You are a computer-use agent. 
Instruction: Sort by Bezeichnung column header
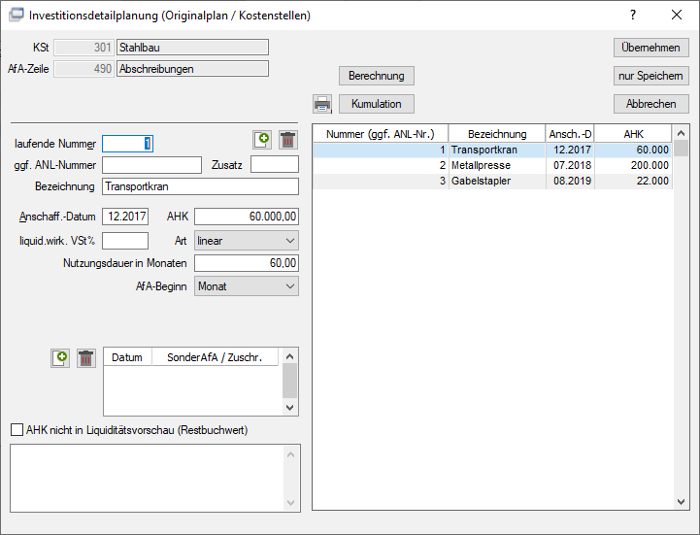click(497, 134)
